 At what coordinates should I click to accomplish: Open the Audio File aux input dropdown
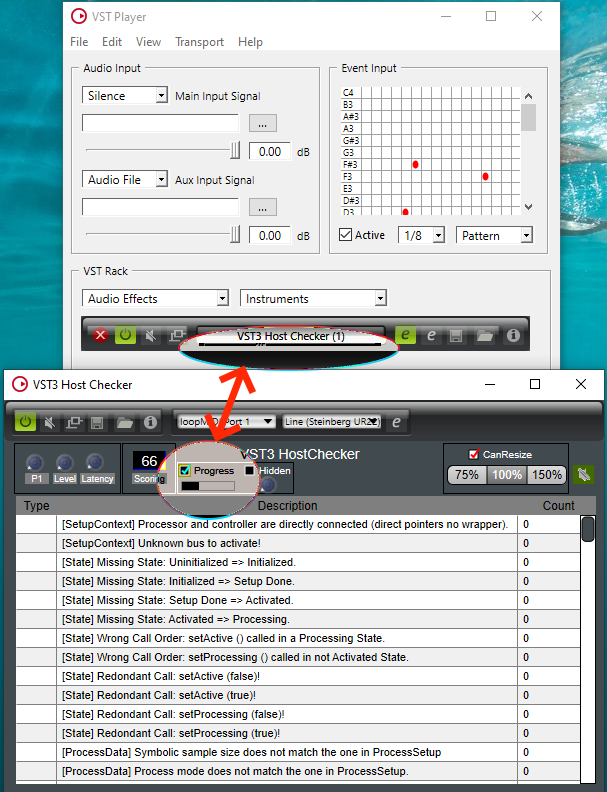(125, 179)
